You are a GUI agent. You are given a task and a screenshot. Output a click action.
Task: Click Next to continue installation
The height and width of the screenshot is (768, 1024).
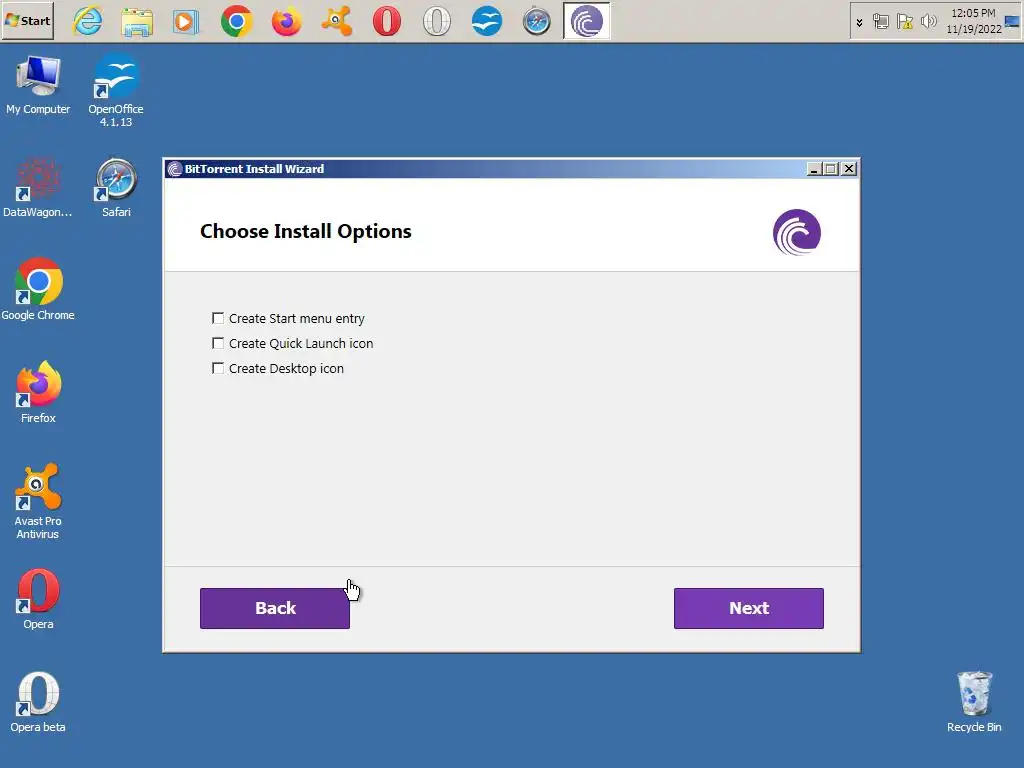pos(748,608)
